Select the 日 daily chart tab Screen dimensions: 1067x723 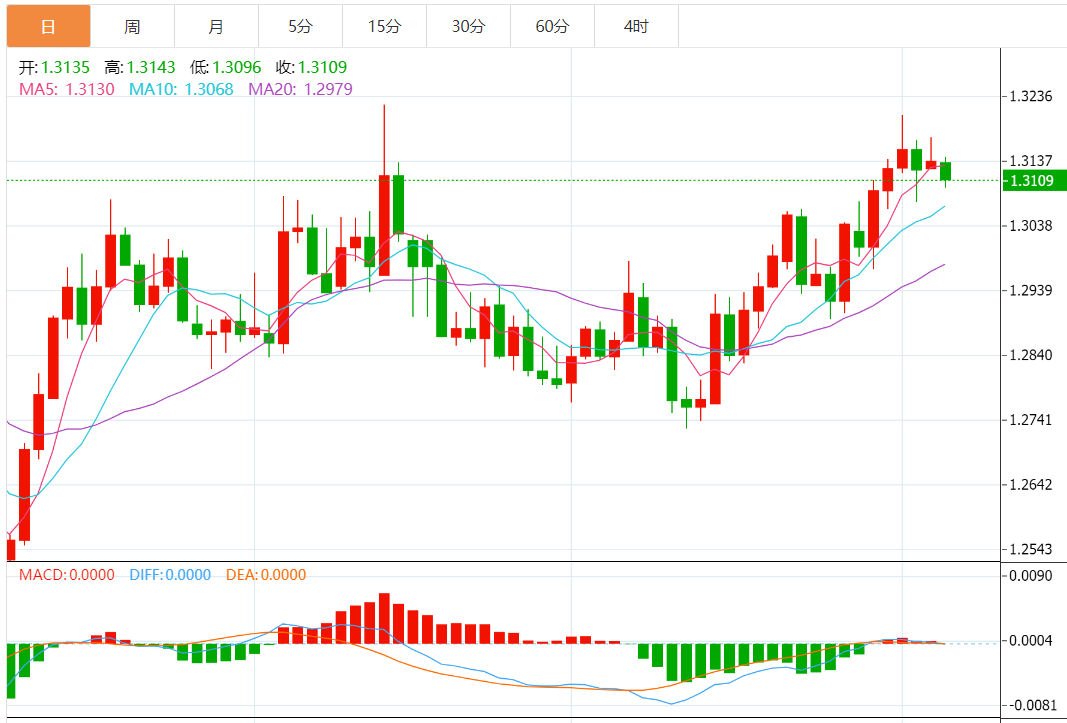pos(48,27)
